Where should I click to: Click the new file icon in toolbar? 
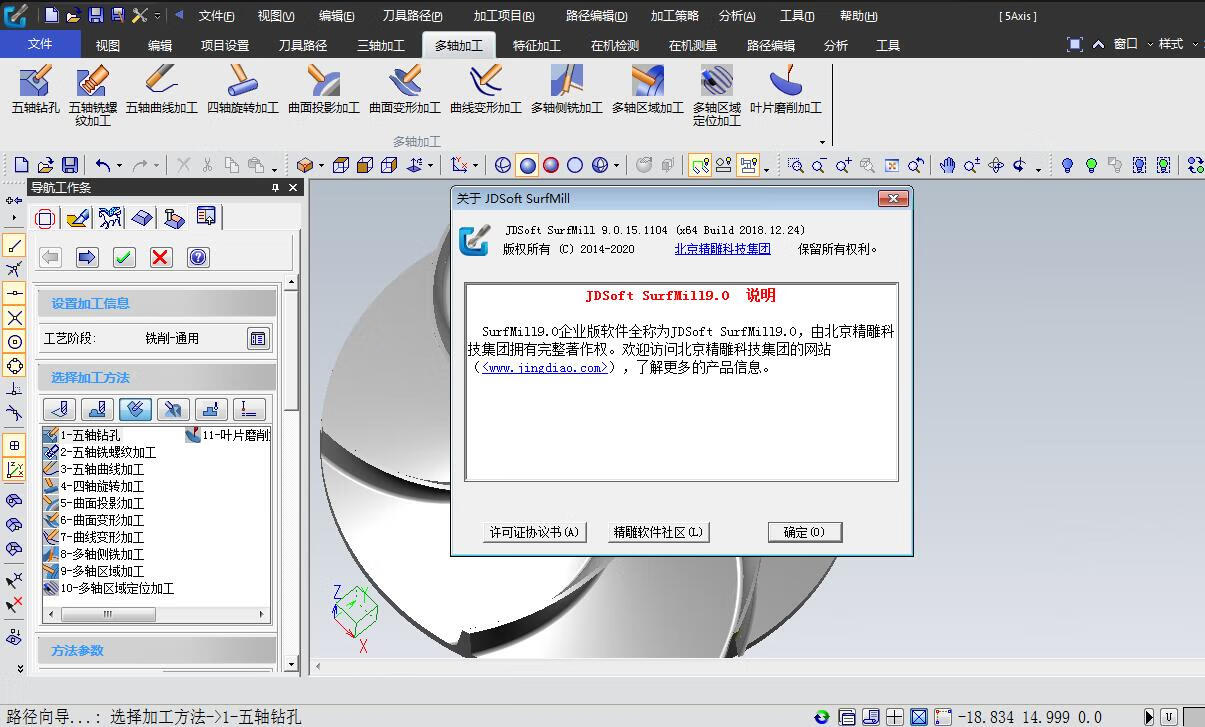(21, 165)
